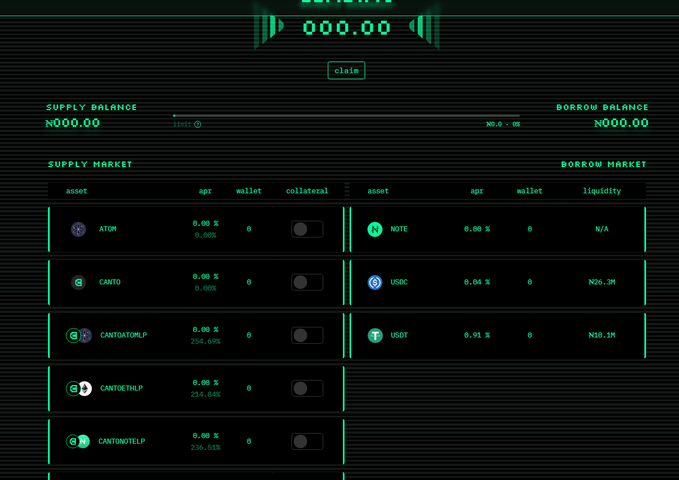Click the SUPPLY MARKET heading
This screenshot has width=679, height=480.
(x=90, y=165)
